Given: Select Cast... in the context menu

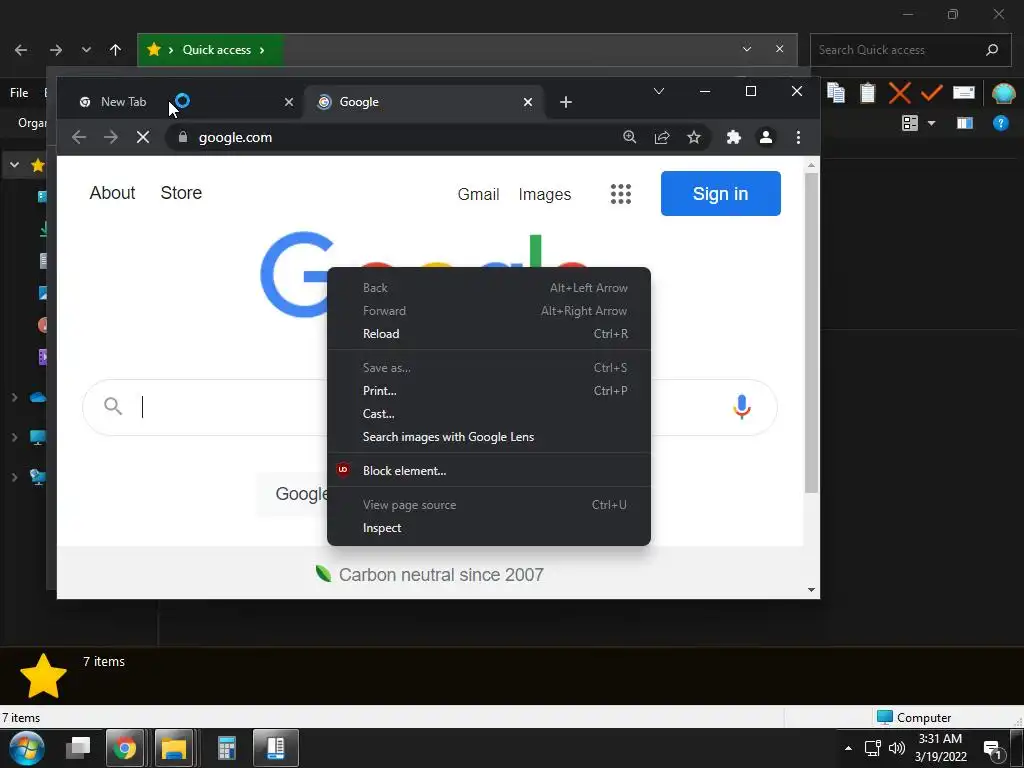Looking at the screenshot, I should pos(488,413).
